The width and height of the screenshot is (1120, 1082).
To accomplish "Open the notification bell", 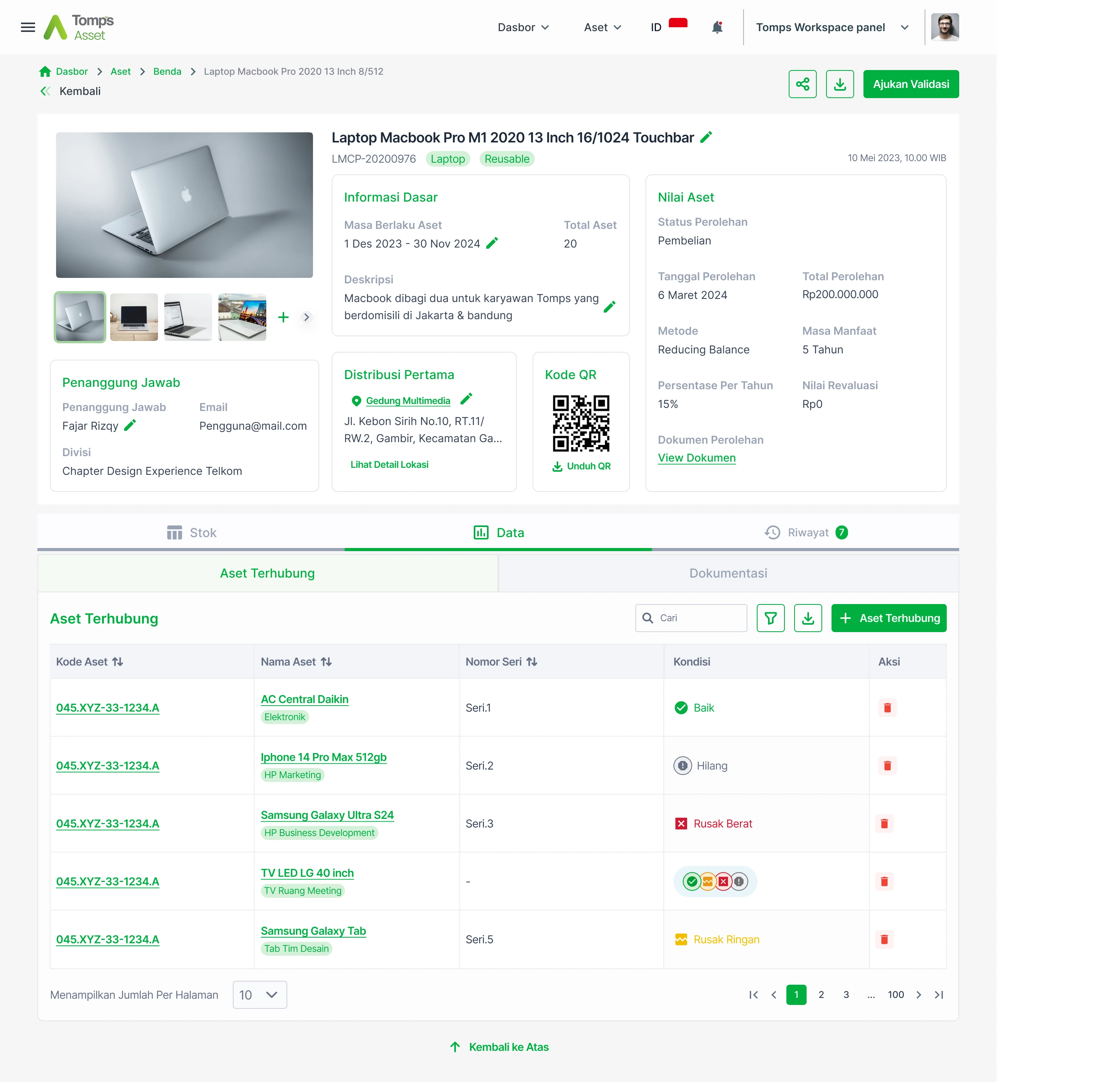I will click(717, 27).
